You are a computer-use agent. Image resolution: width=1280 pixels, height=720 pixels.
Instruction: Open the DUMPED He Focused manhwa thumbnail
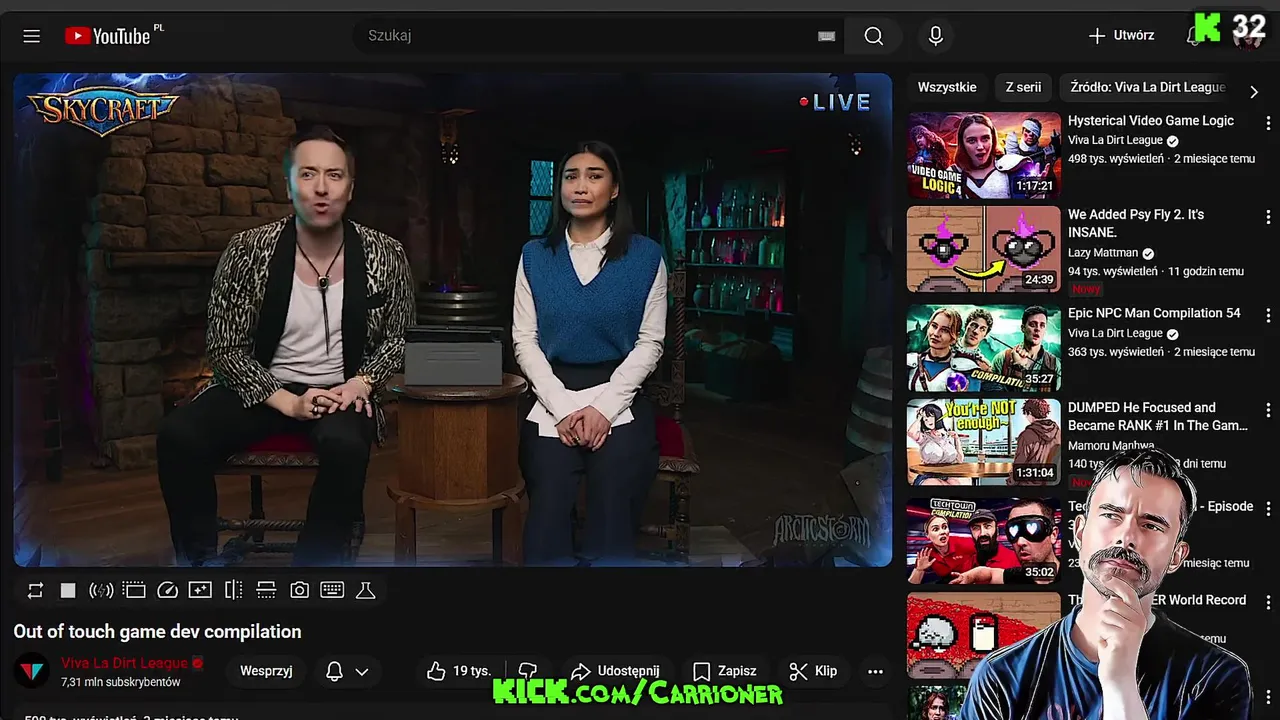[984, 442]
